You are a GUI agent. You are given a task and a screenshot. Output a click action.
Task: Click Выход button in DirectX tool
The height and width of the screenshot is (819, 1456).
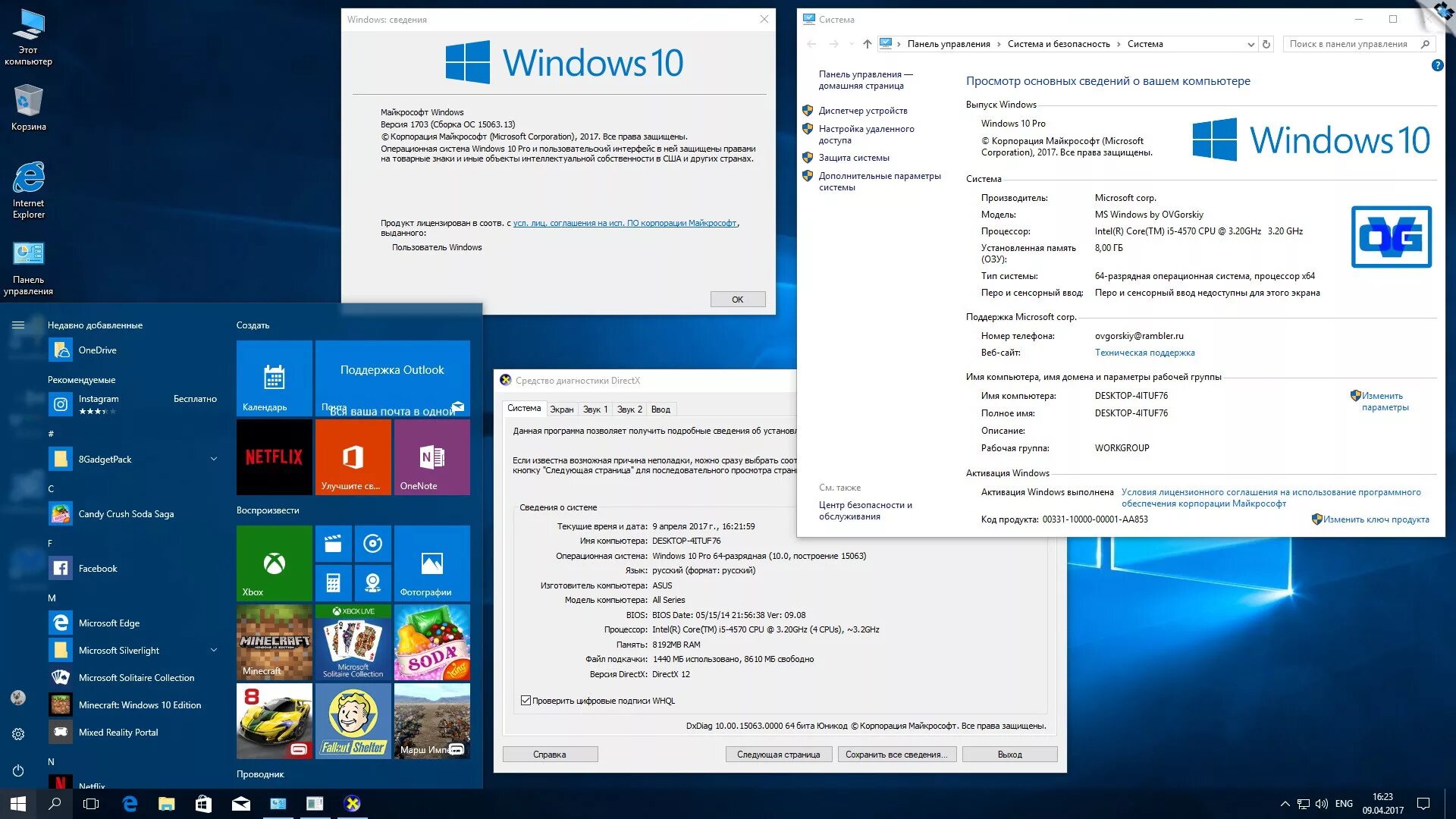coord(1009,755)
